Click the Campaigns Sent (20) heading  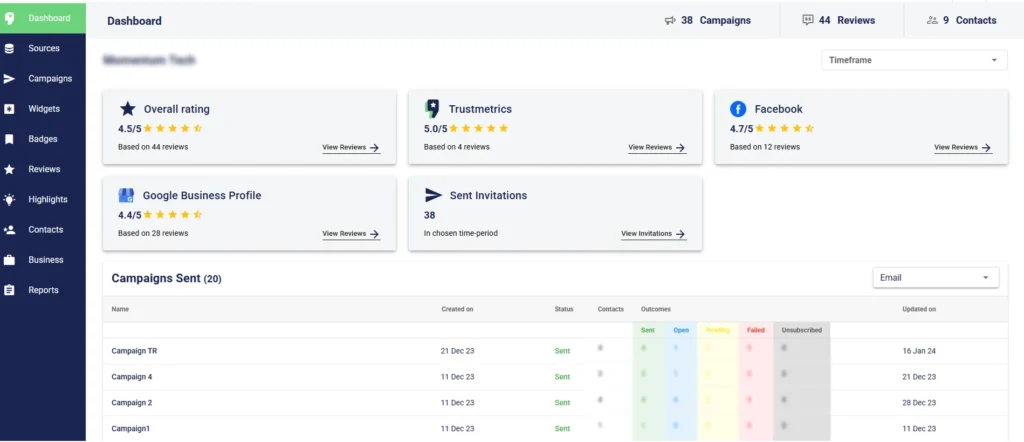point(167,279)
